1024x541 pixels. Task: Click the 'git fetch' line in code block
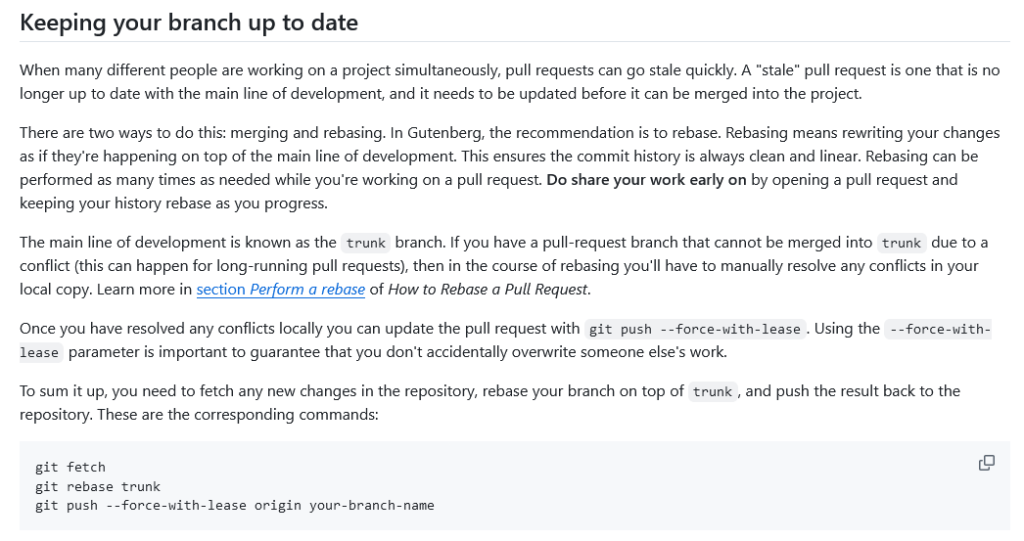70,467
